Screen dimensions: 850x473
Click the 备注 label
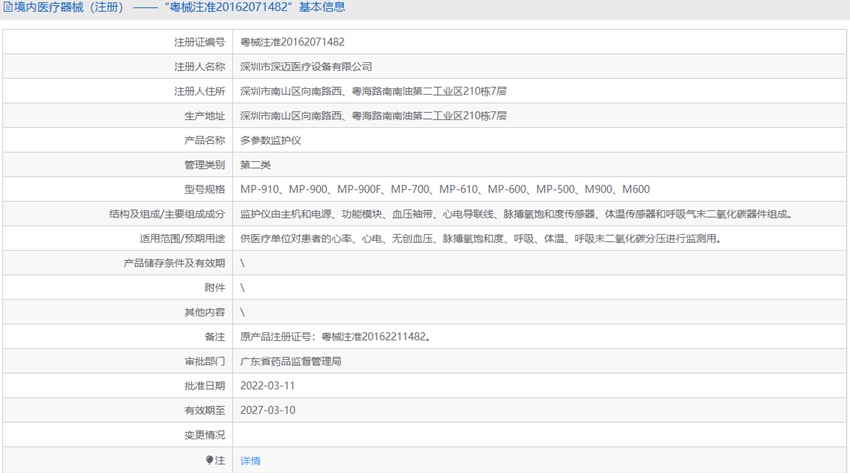coord(215,336)
